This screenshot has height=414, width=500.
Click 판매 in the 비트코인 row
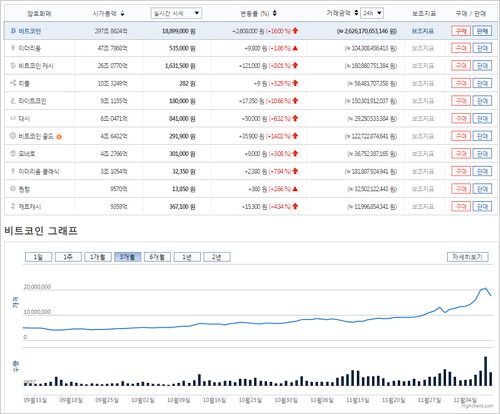tap(482, 31)
